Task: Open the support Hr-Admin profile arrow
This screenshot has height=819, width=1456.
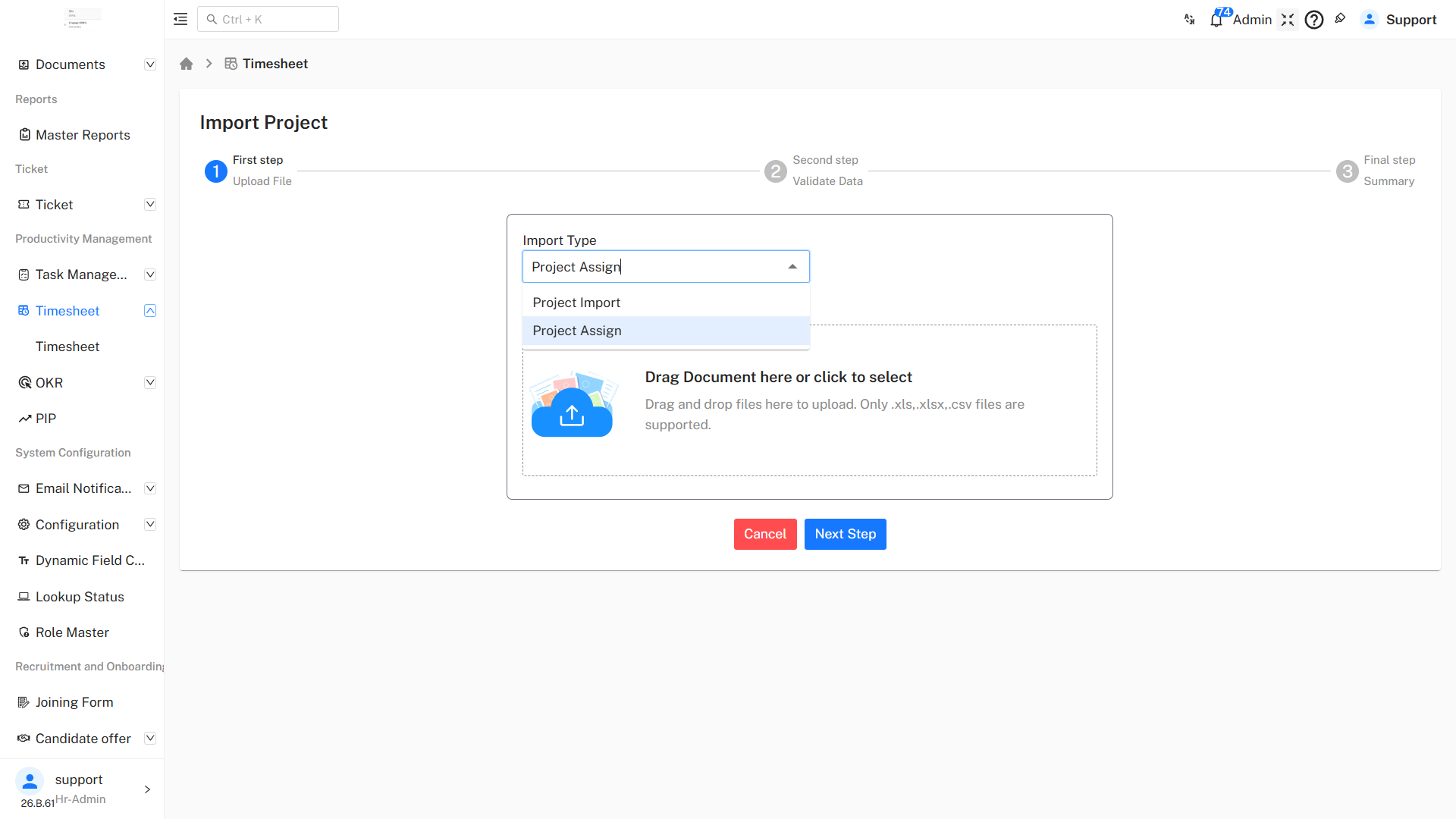Action: (x=147, y=789)
